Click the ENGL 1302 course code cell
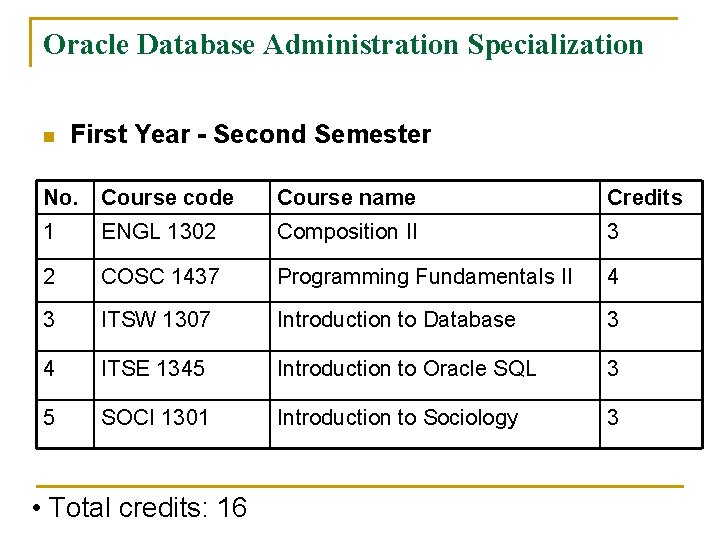 pyautogui.click(x=158, y=232)
